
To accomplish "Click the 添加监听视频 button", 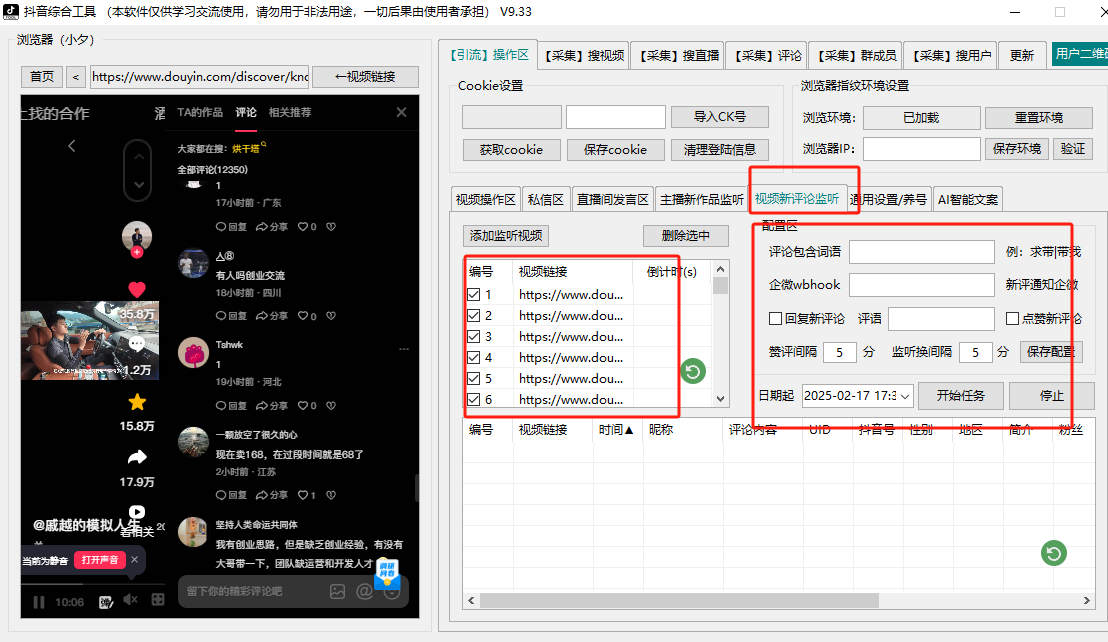I will (x=508, y=236).
